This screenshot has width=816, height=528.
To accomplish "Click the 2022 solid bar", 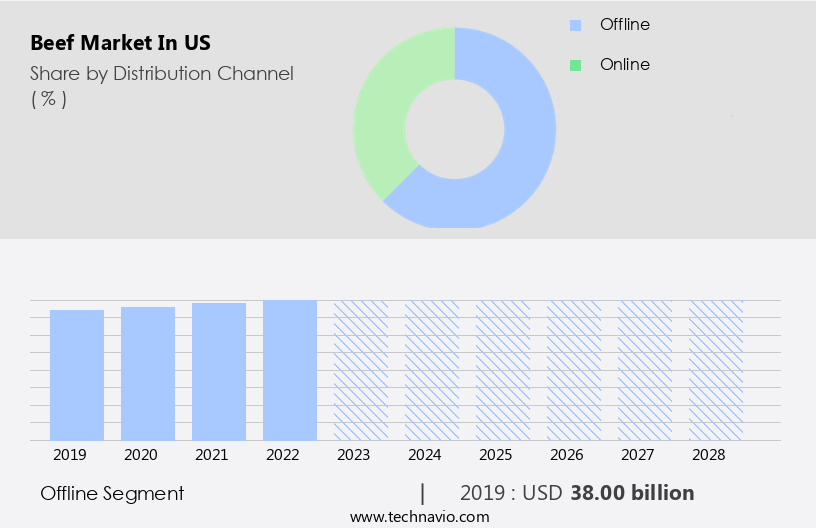I will [290, 370].
